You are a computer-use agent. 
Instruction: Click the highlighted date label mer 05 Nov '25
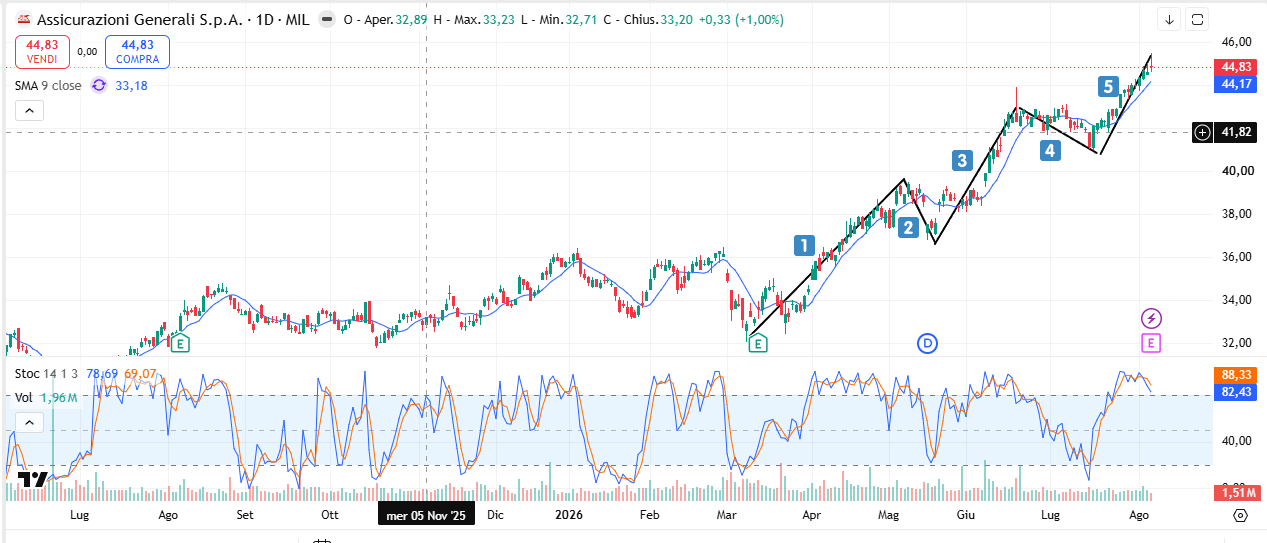(427, 515)
